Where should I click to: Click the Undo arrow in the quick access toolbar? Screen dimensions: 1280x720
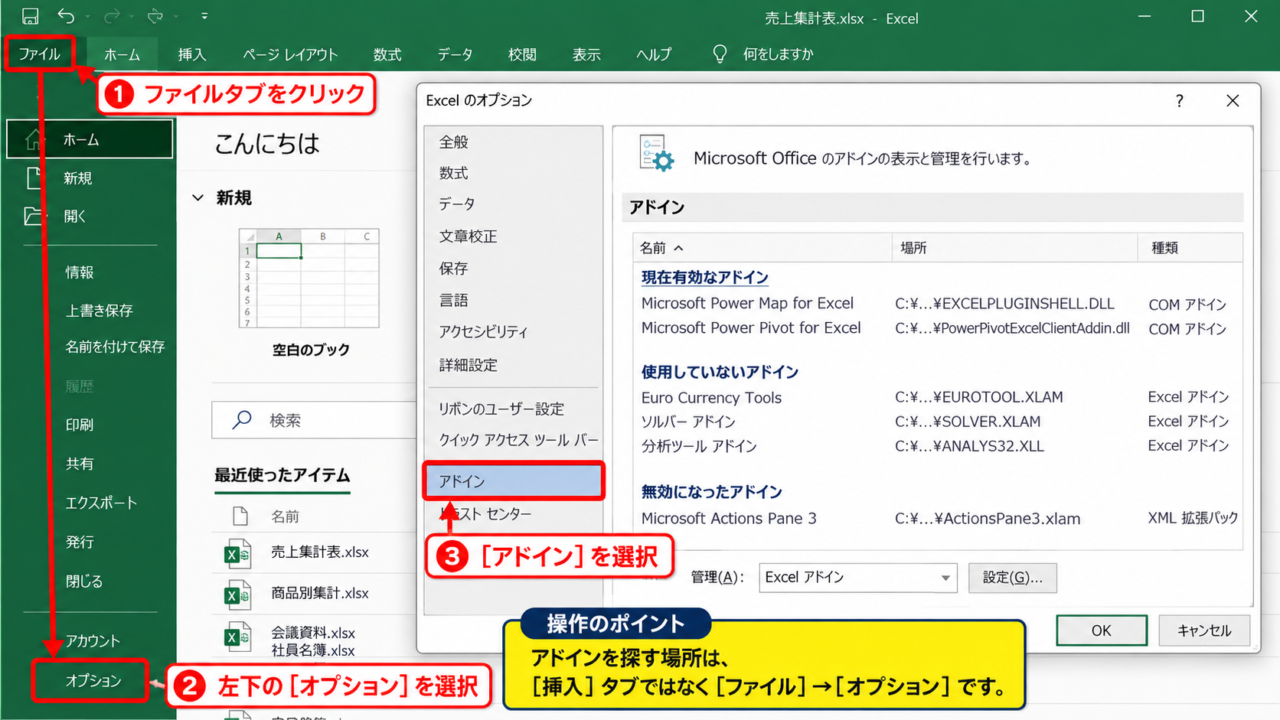click(66, 17)
